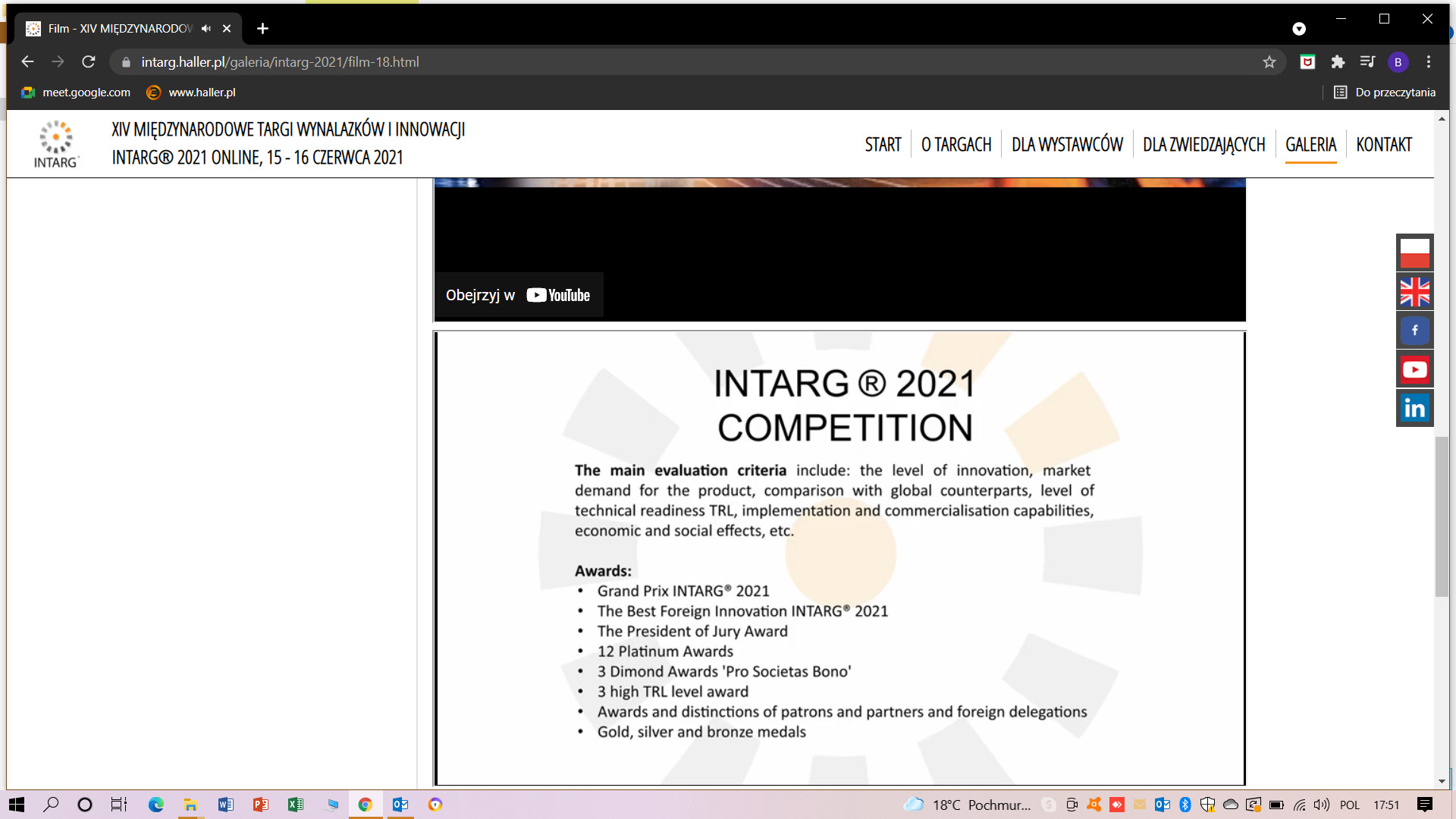Close the Film tab
This screenshot has height=819, width=1456.
pyautogui.click(x=227, y=28)
